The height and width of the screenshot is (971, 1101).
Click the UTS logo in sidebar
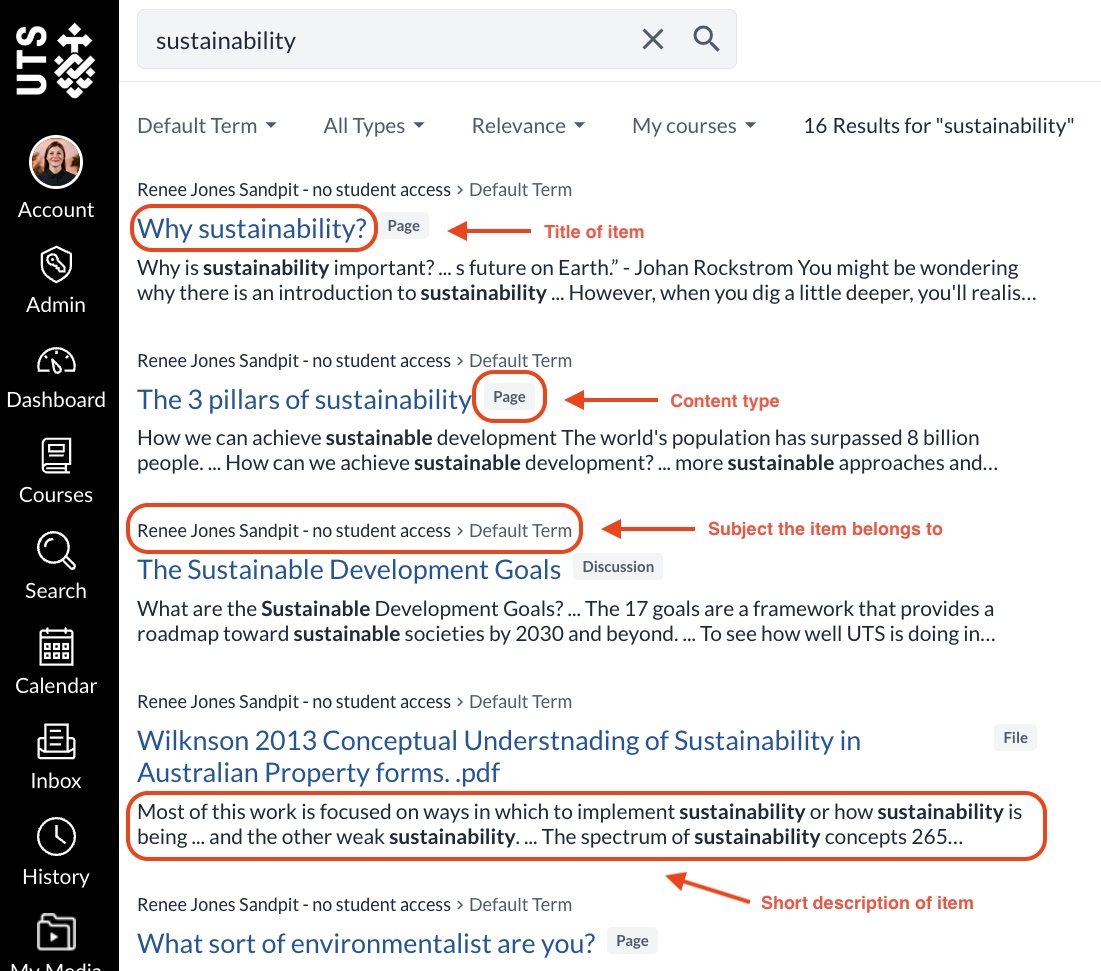[56, 62]
